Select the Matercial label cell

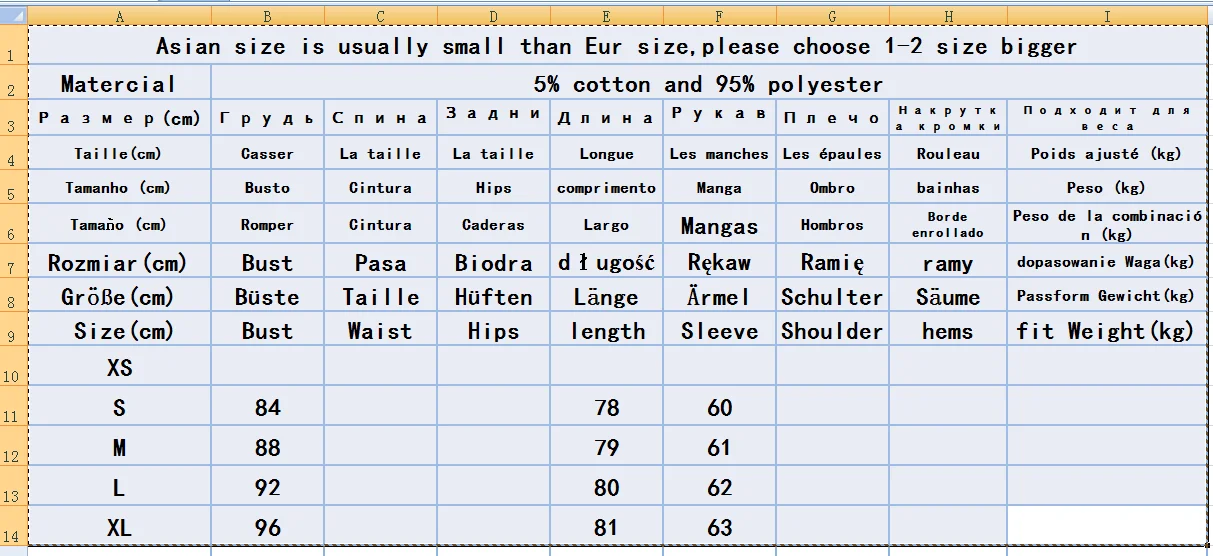[x=119, y=84]
